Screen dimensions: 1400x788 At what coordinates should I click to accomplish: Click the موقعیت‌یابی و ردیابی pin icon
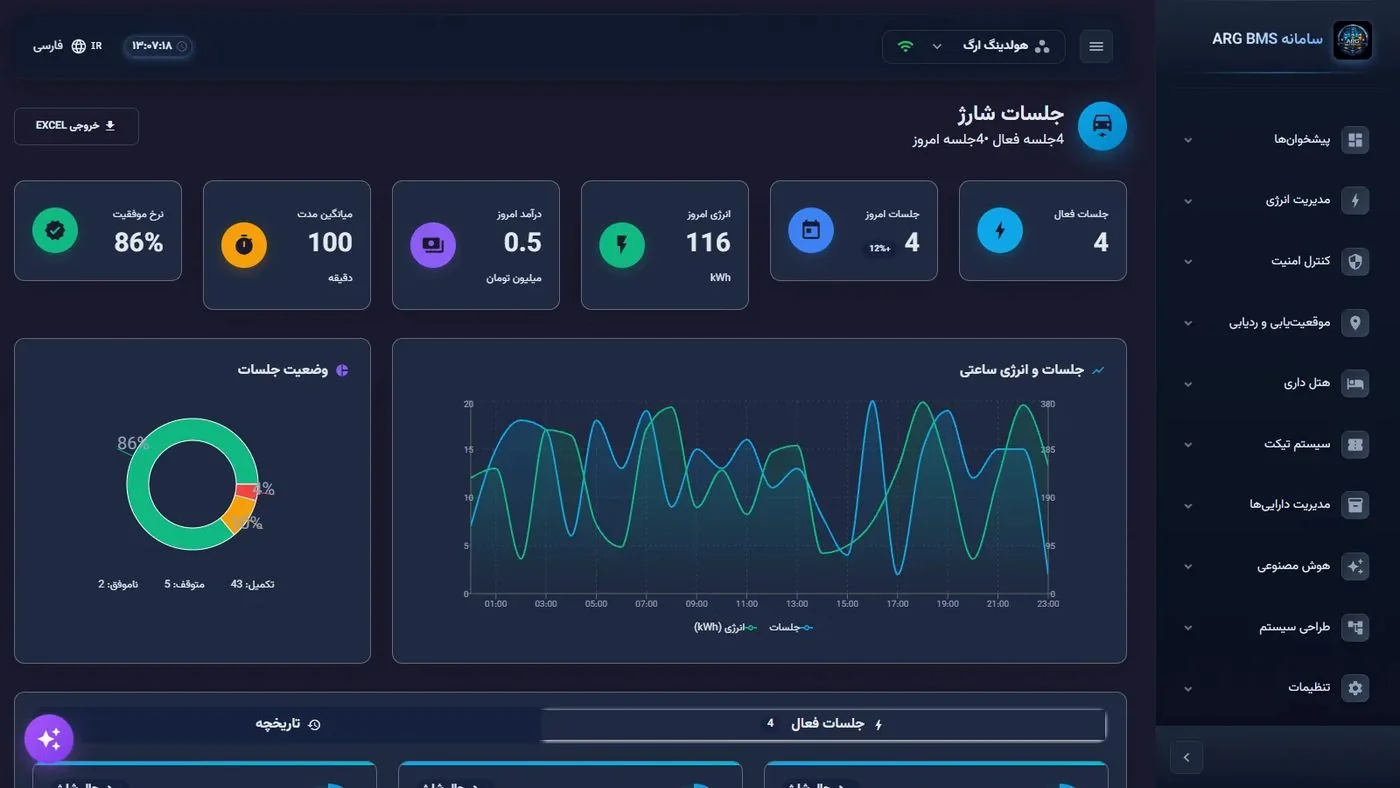click(x=1355, y=323)
